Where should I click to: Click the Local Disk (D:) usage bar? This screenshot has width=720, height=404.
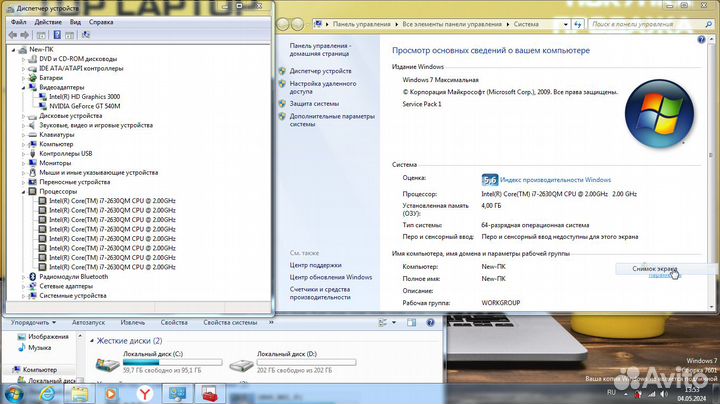pyautogui.click(x=306, y=363)
